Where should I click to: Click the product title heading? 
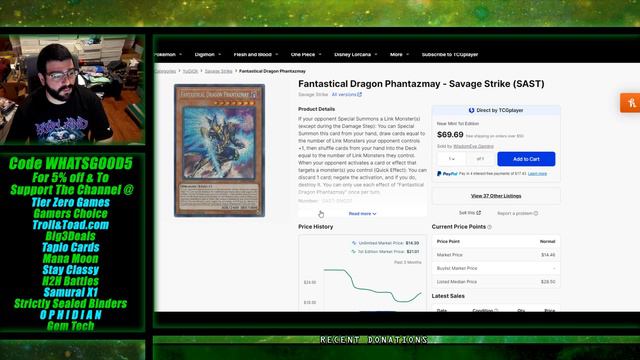pyautogui.click(x=421, y=84)
